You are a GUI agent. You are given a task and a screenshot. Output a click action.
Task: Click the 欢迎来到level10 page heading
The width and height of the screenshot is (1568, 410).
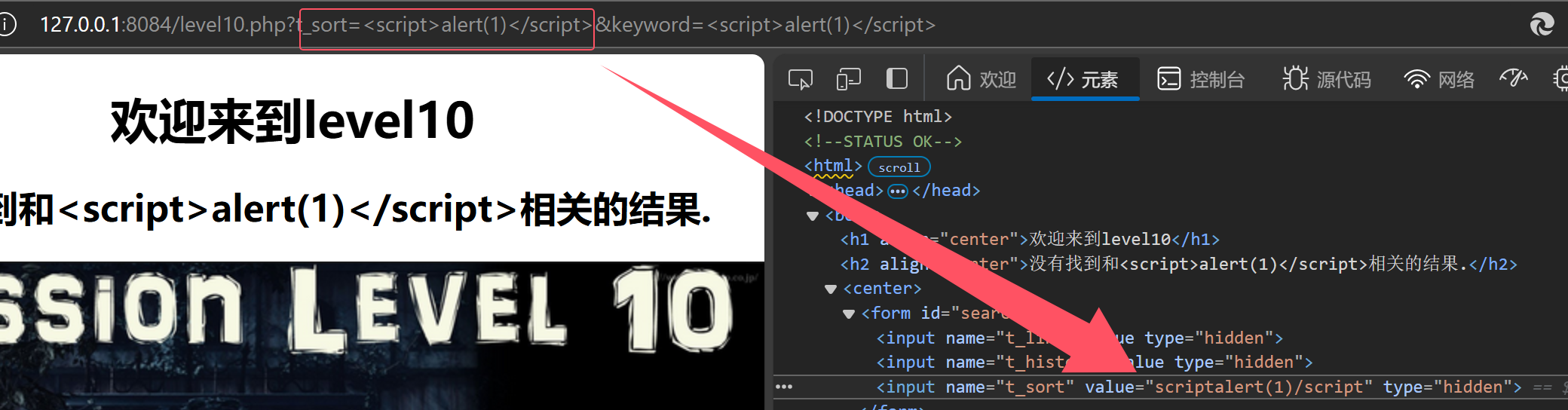[292, 121]
